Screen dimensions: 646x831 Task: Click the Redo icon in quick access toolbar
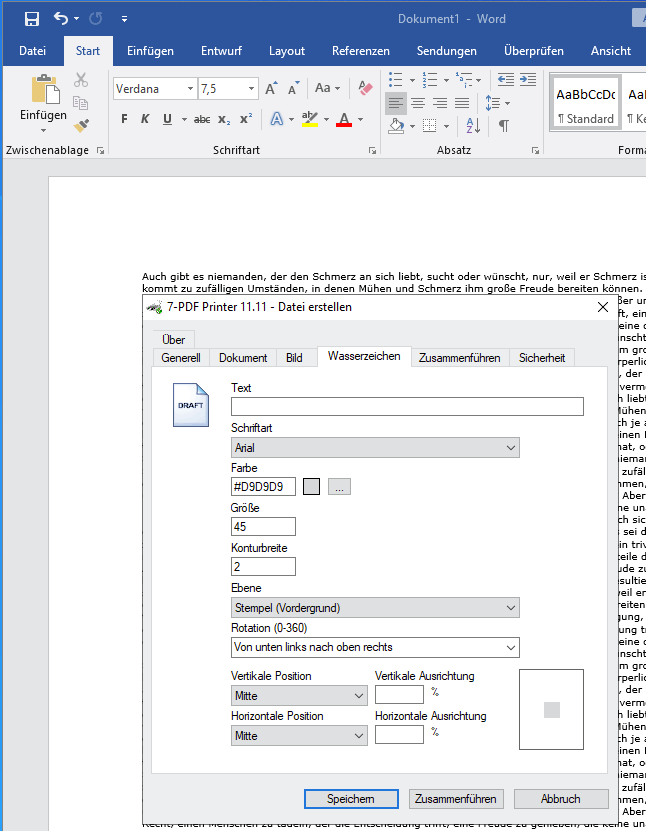click(x=96, y=19)
